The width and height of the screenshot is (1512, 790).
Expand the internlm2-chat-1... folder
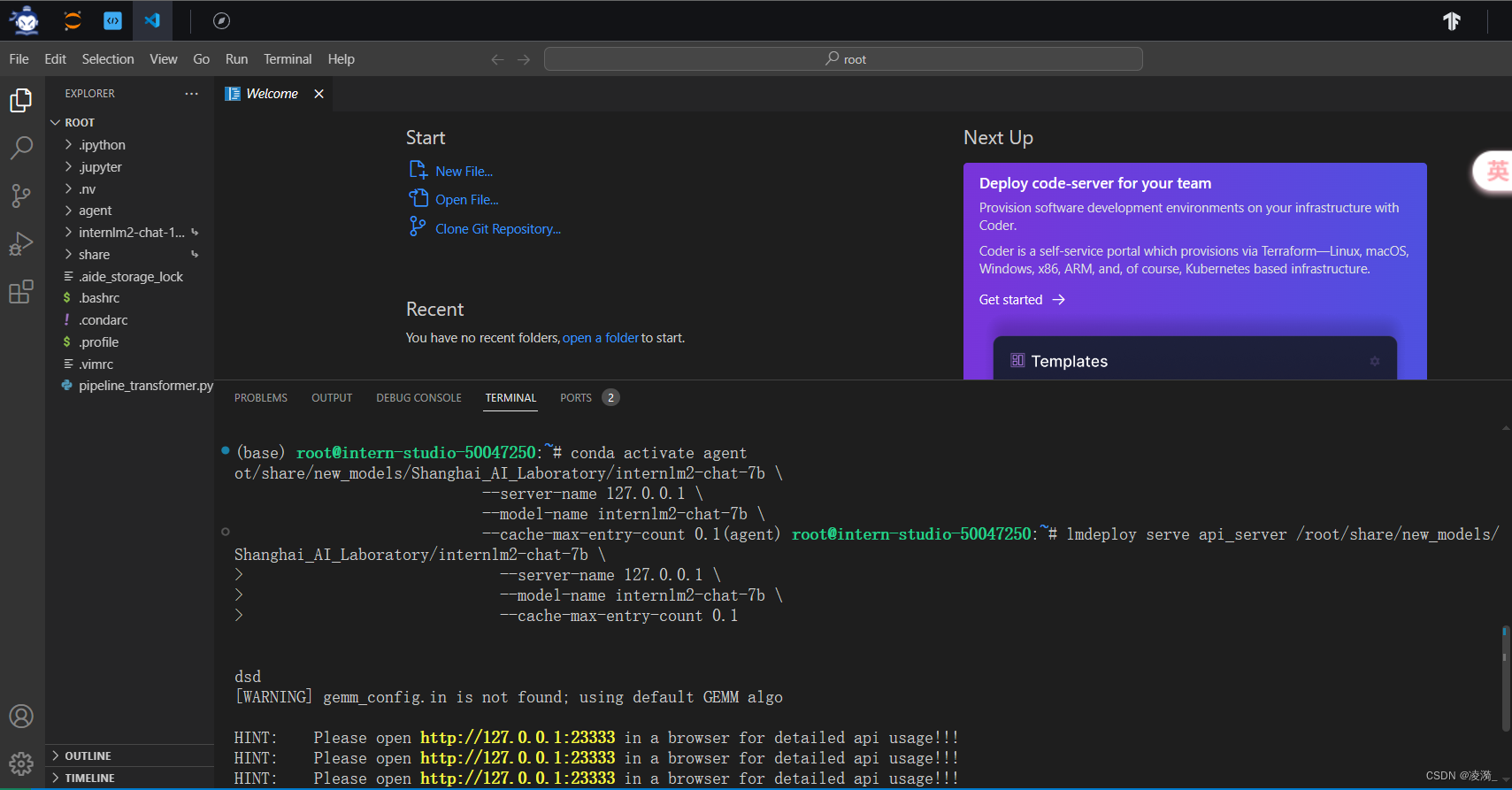pyautogui.click(x=68, y=232)
